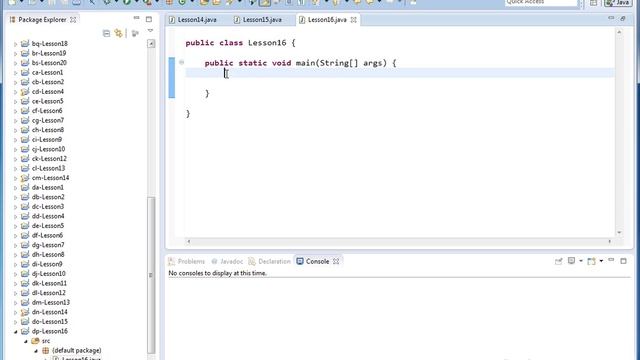The image size is (640, 360).
Task: Click the Open Console icon
Action: [591, 261]
